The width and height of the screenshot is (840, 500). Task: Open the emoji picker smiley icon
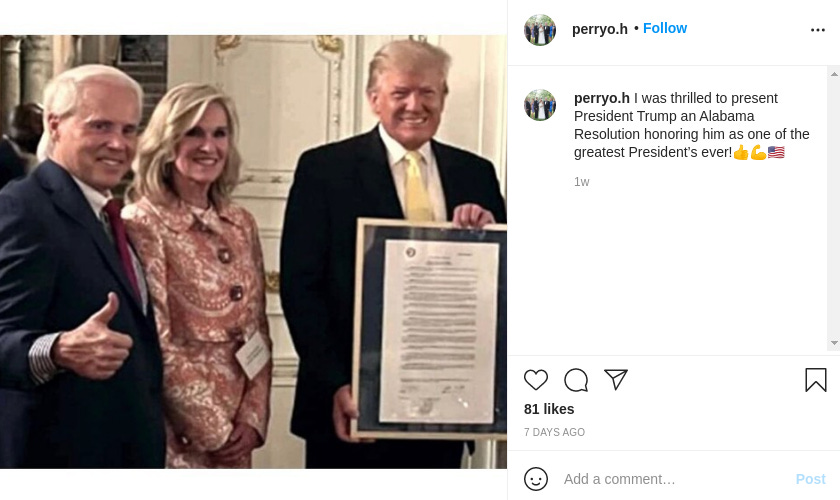point(536,479)
